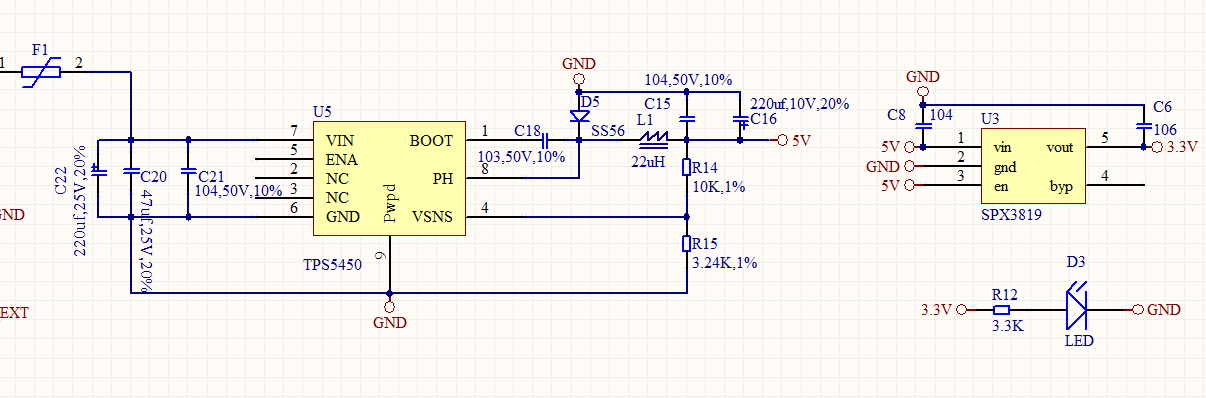Select the F1 fuse symbol
The width and height of the screenshot is (1206, 398).
click(42, 72)
